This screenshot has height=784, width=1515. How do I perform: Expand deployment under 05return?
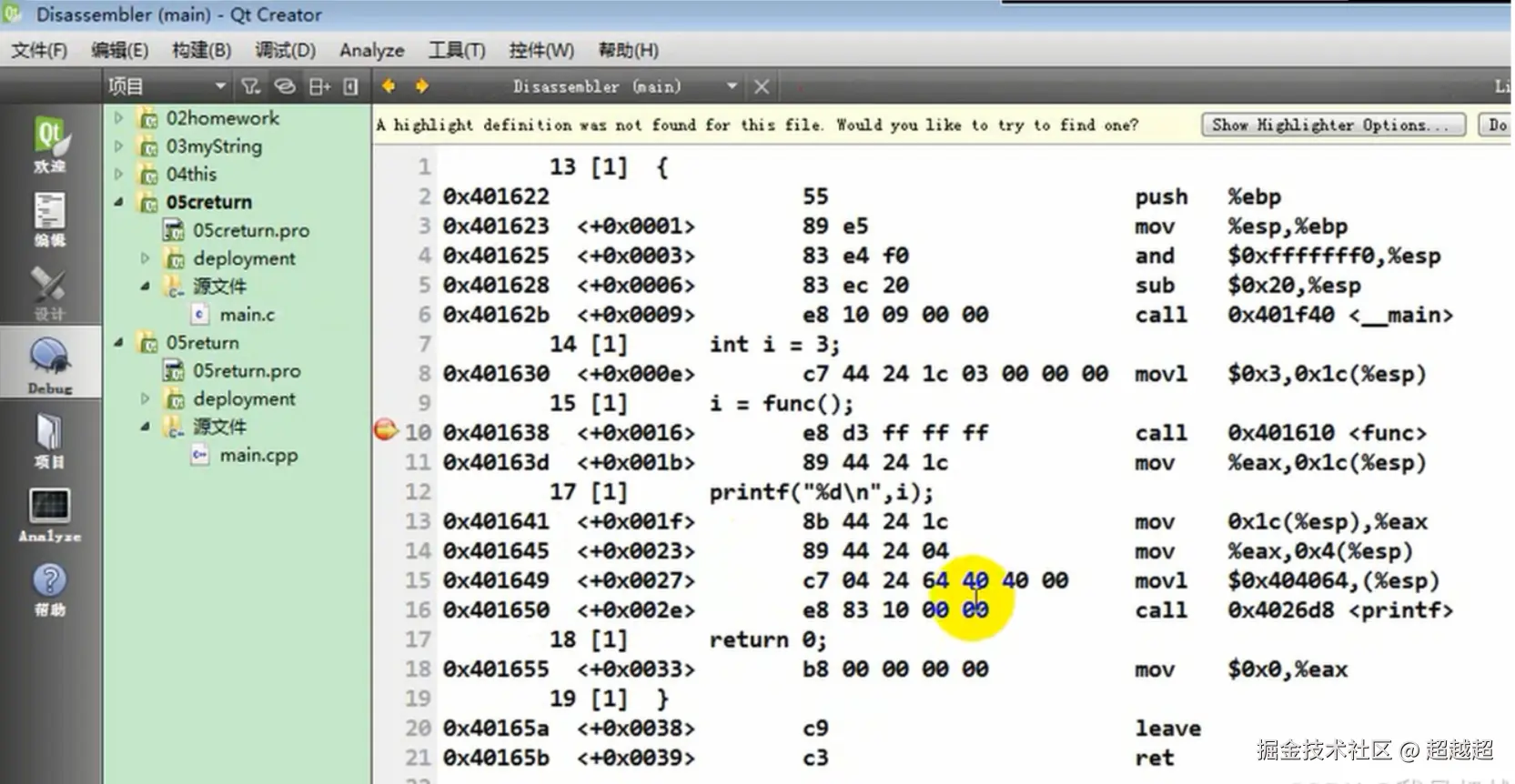tap(145, 398)
